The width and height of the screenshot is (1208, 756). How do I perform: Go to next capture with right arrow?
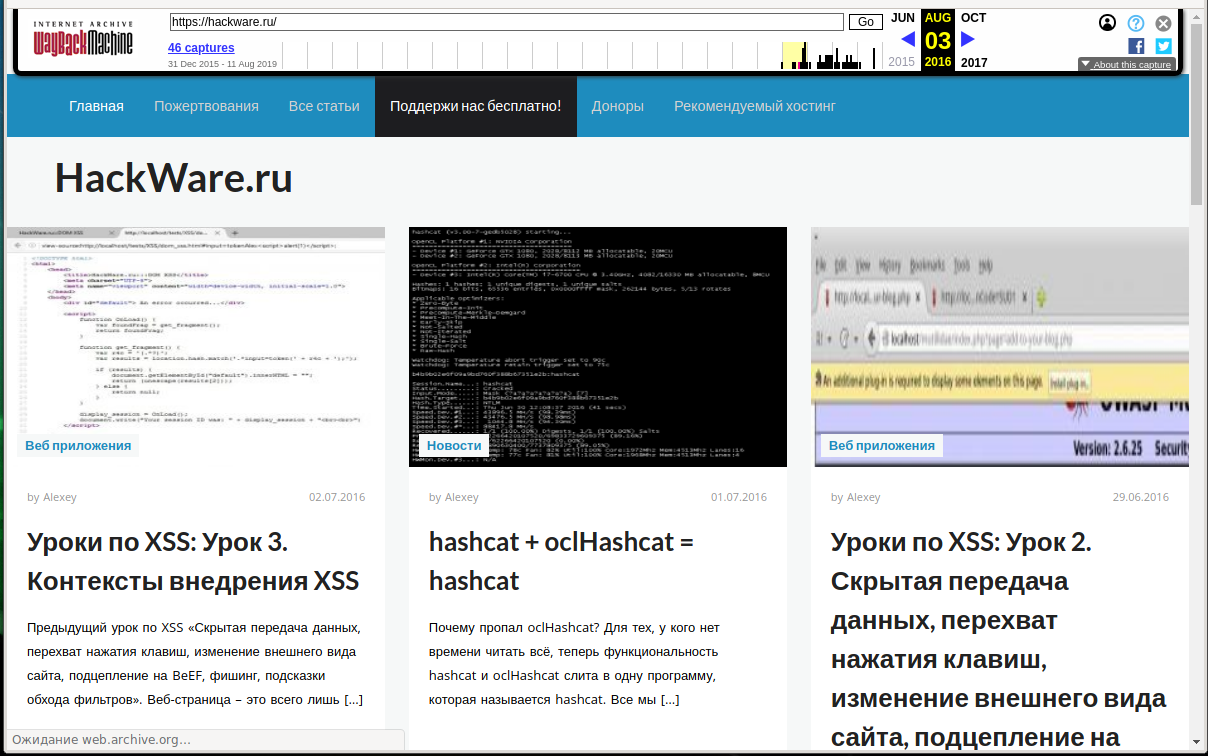(967, 39)
